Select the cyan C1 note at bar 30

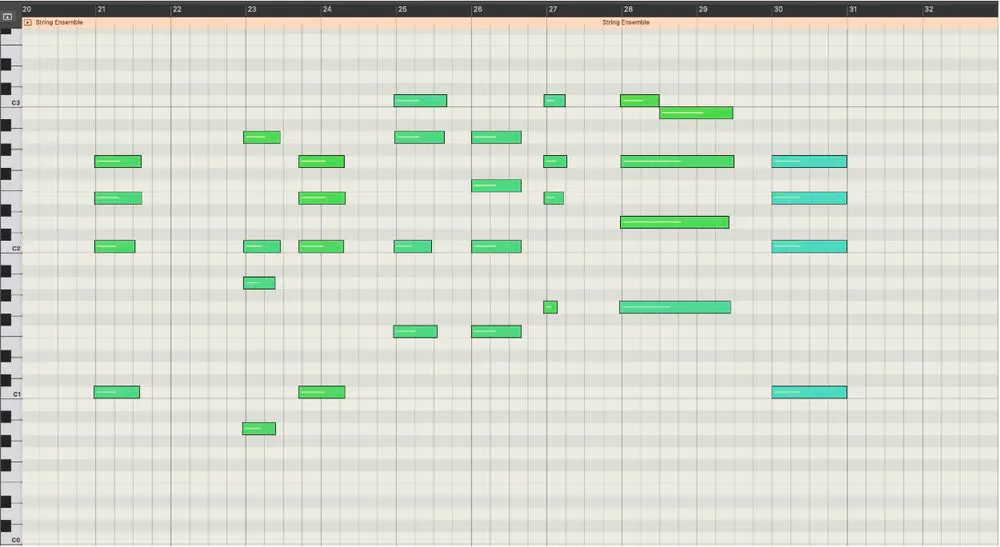tap(809, 392)
